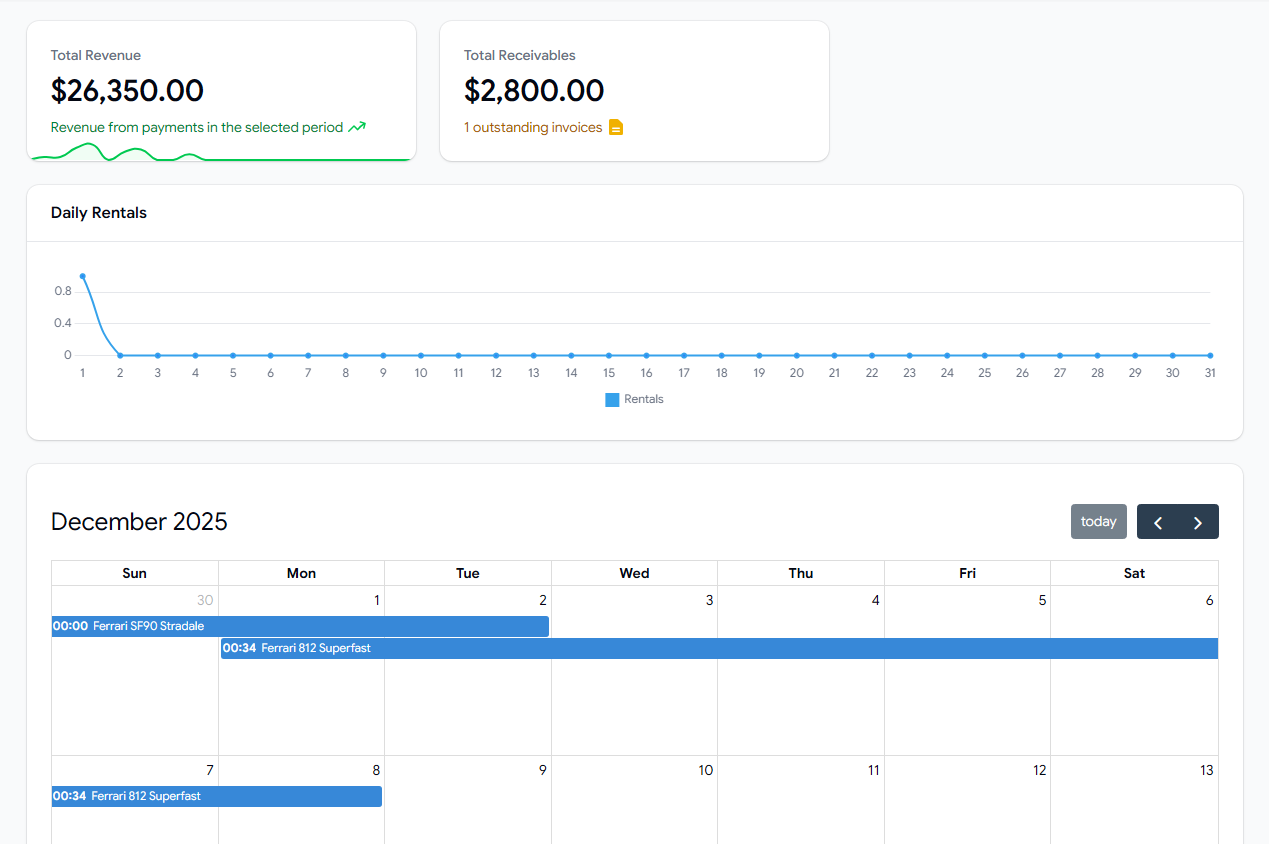Click the day 15 data point on the chart

pyautogui.click(x=608, y=355)
